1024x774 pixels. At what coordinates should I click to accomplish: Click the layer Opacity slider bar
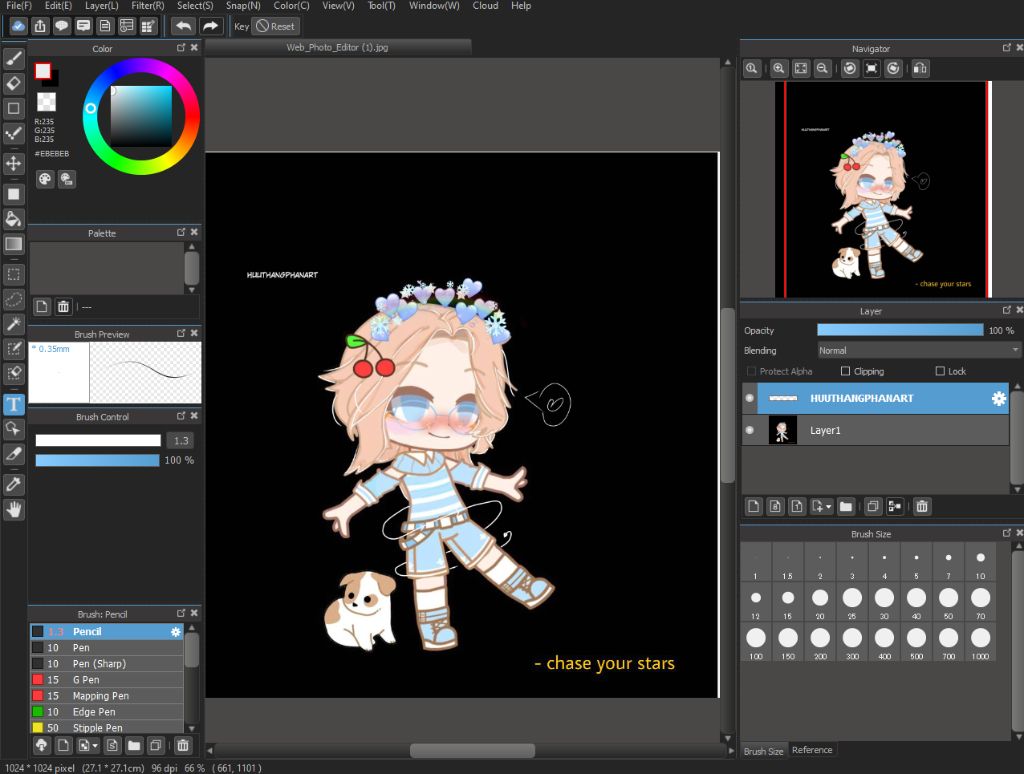(x=900, y=330)
